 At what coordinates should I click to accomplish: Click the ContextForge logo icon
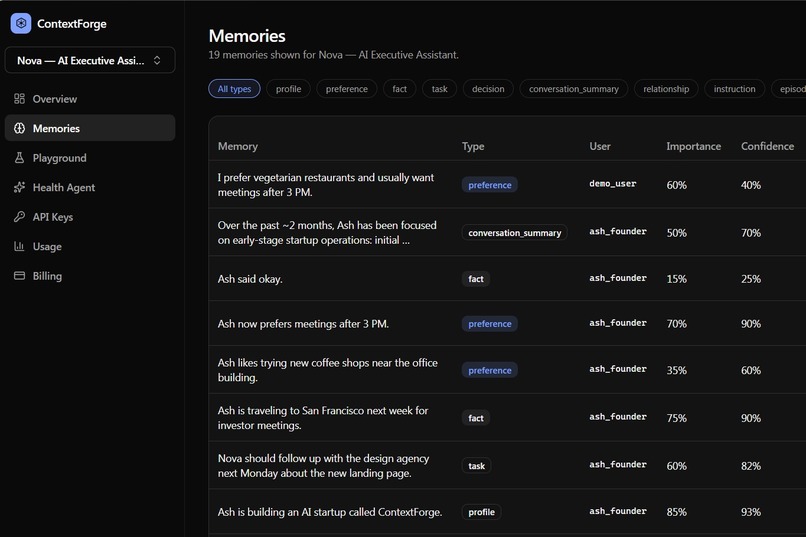pyautogui.click(x=21, y=24)
